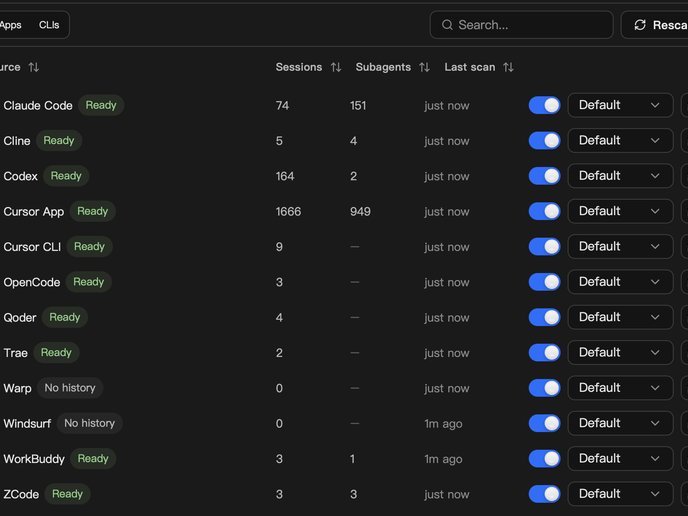Open the Default dropdown for Claude Code

(x=620, y=105)
